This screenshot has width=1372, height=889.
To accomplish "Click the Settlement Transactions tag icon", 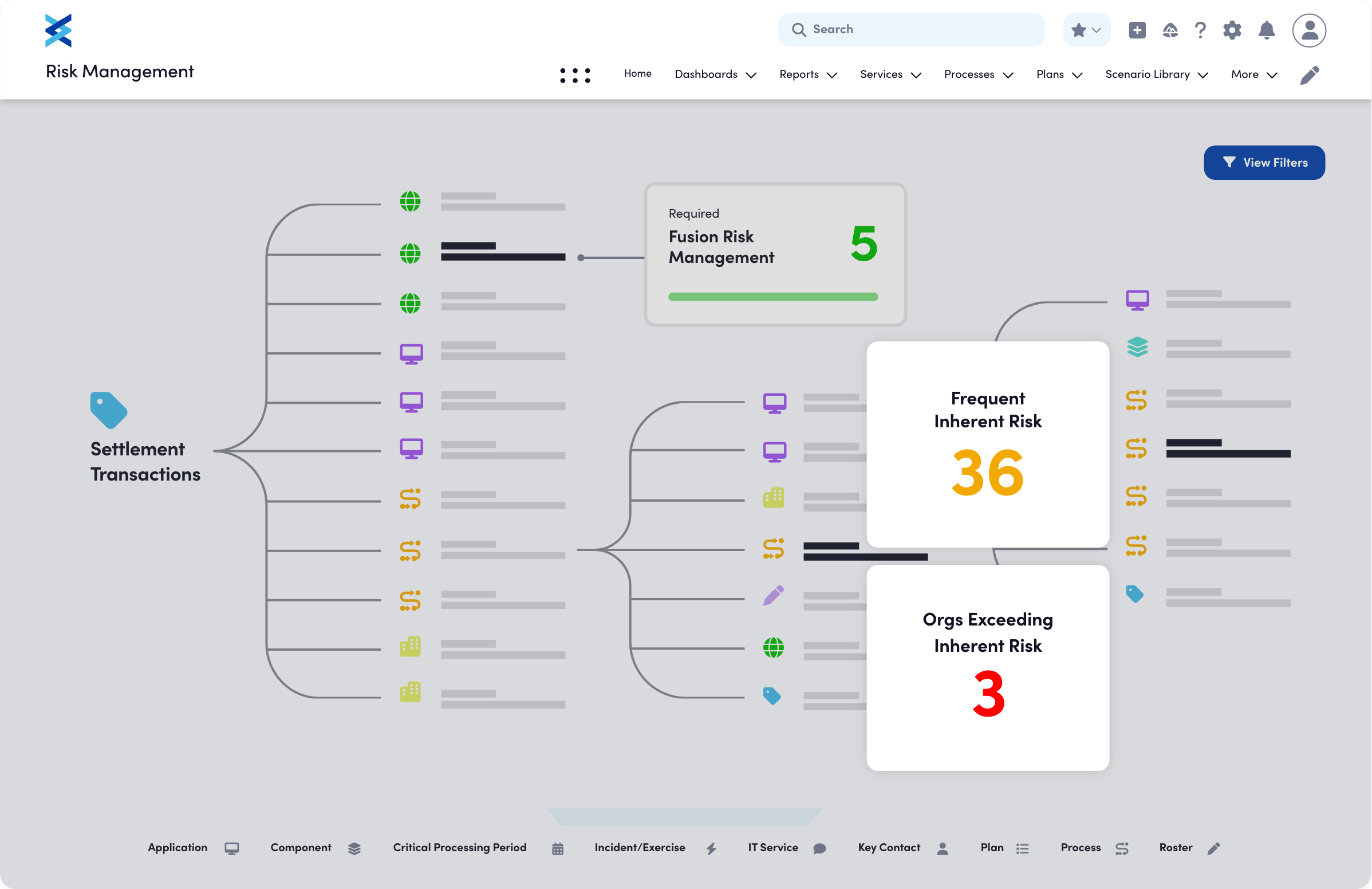I will 108,410.
